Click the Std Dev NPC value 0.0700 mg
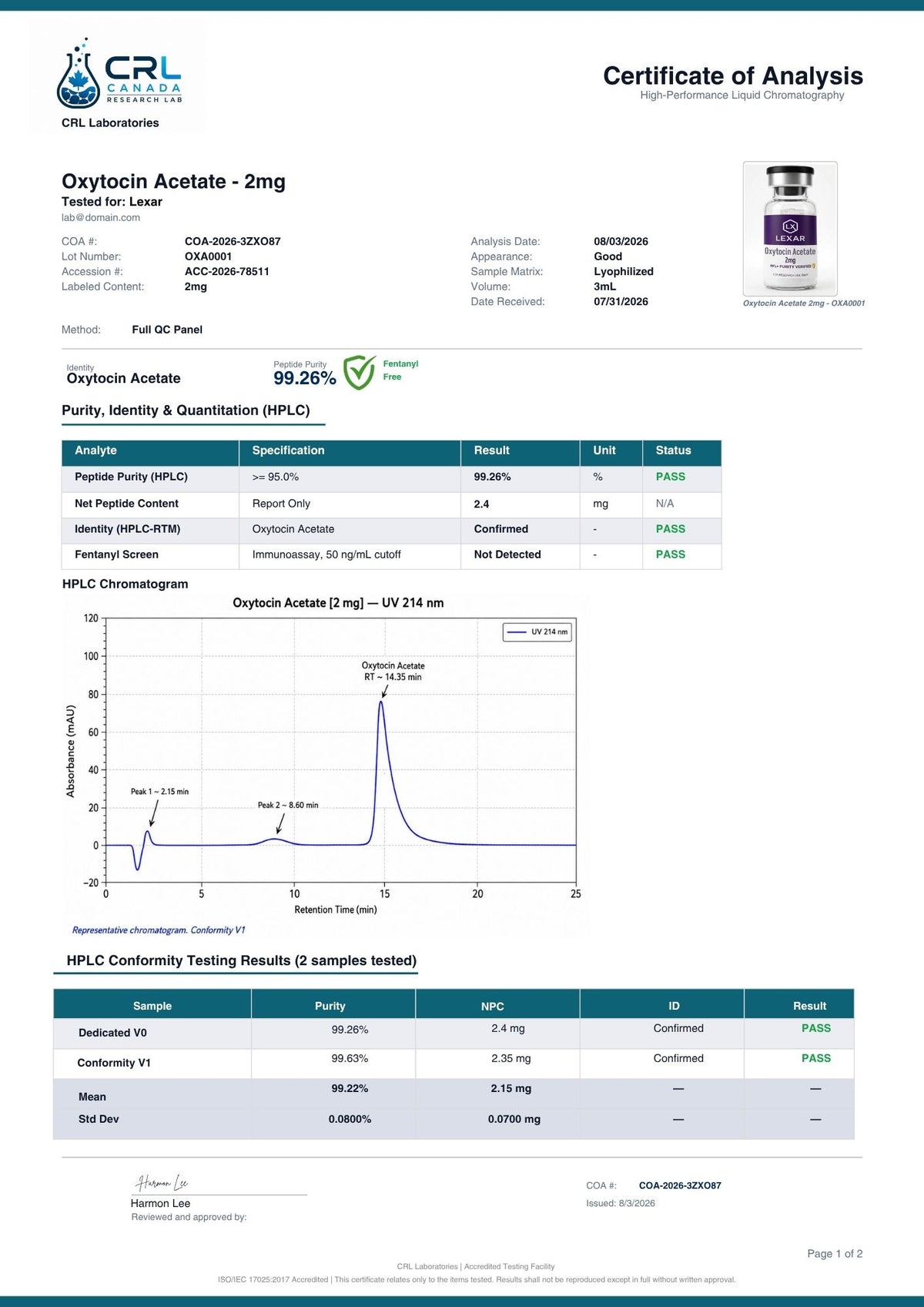 514,1119
